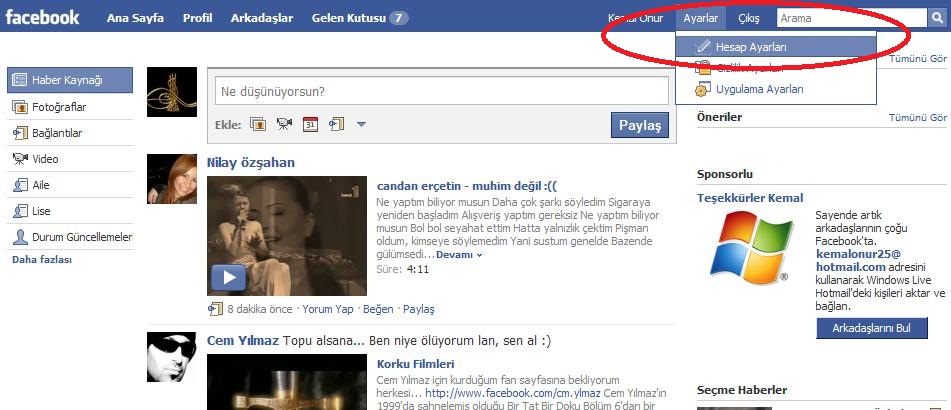
Task: Go to Ana Sayfa
Action: [135, 18]
